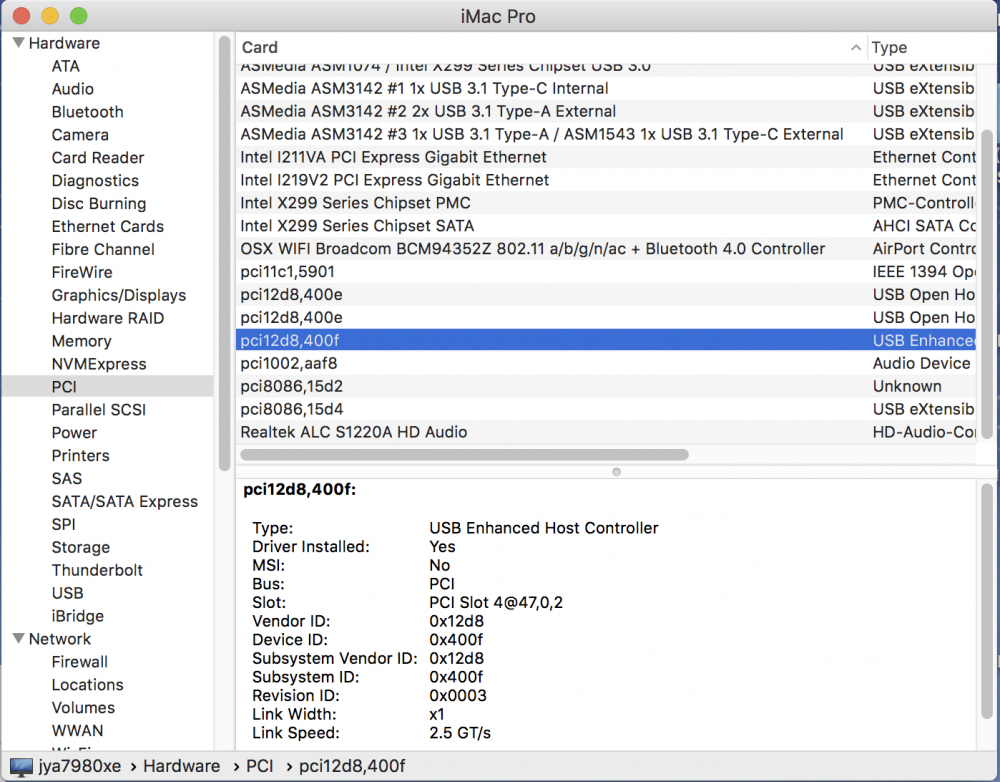
Task: Click jya7980xe in the path bar
Action: click(x=80, y=766)
